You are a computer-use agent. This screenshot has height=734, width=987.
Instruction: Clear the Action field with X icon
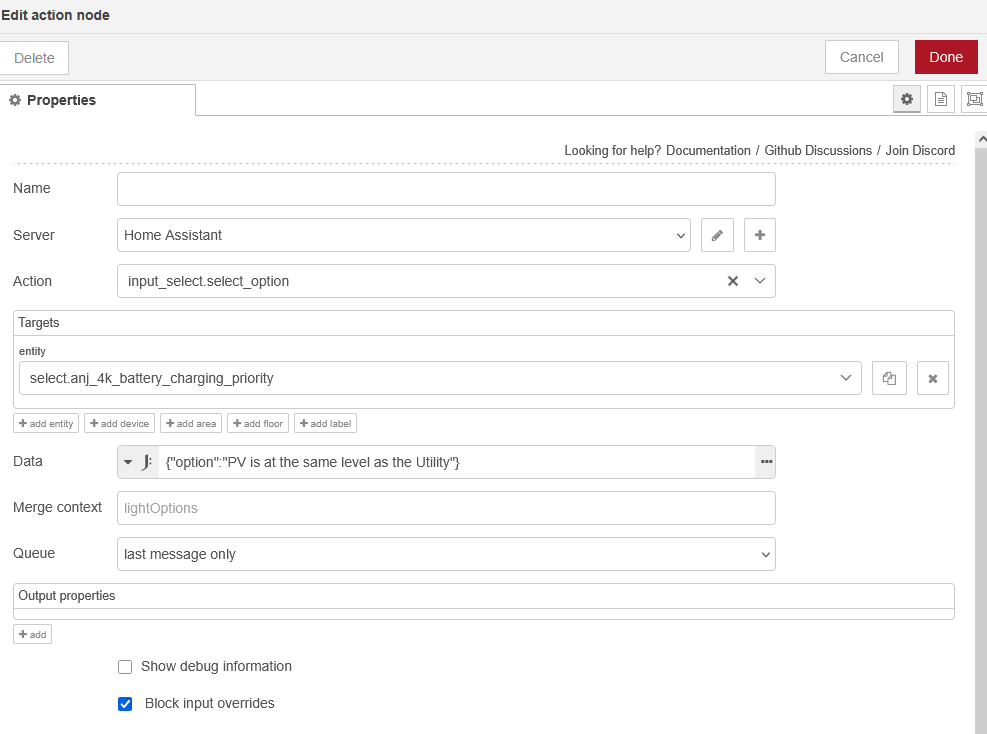[x=732, y=281]
